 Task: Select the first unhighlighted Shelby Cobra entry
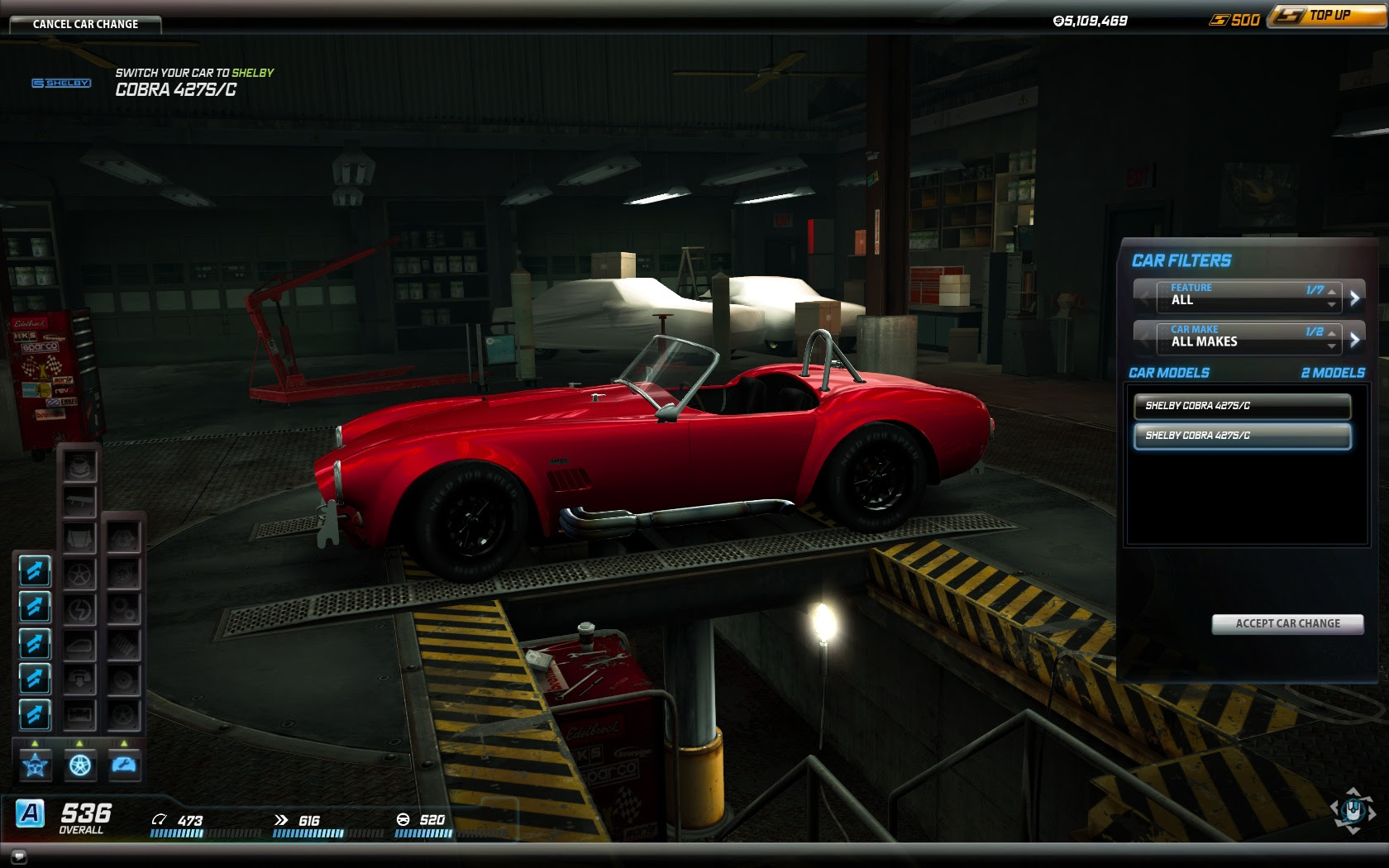tap(1242, 406)
